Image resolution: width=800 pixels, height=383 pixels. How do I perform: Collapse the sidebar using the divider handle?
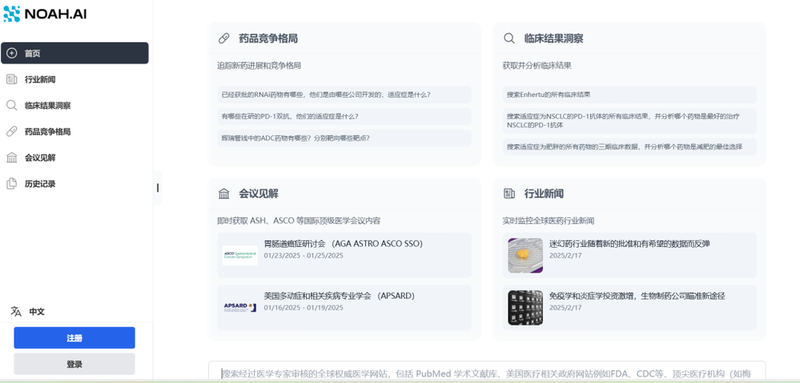[158, 188]
